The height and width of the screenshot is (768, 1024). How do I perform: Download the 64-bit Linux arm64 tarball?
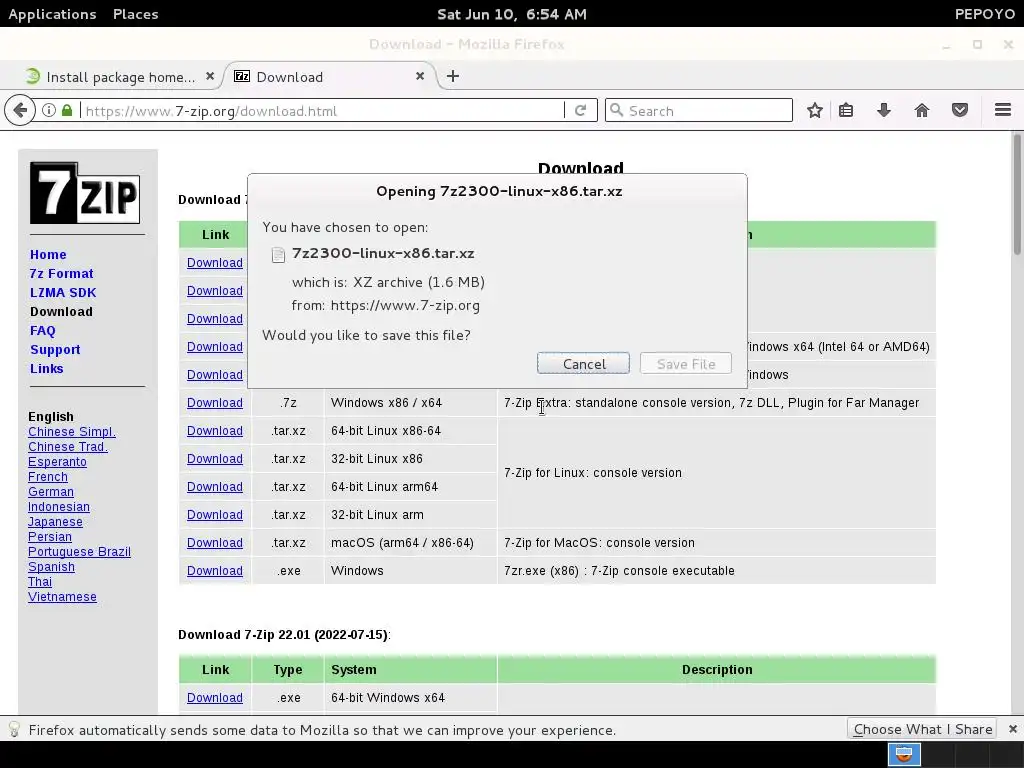[x=214, y=487]
